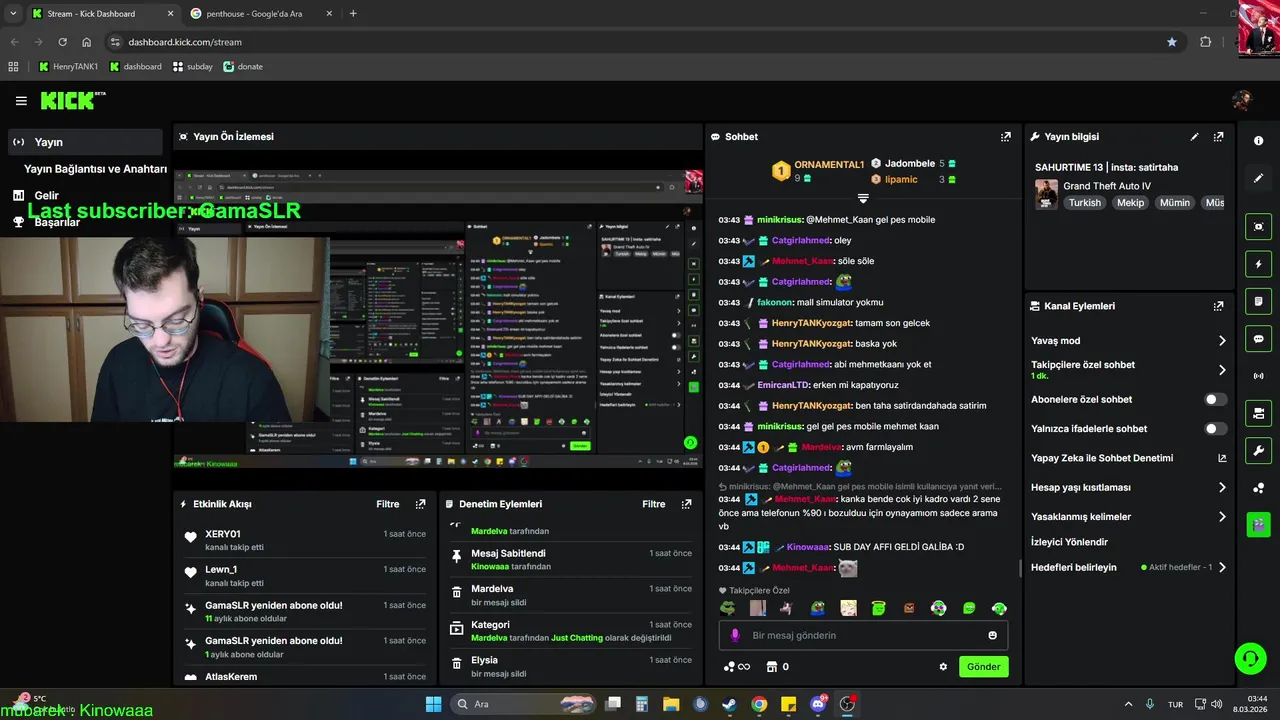Click the broadcast signal icon in right sidebar

pyautogui.click(x=1258, y=376)
